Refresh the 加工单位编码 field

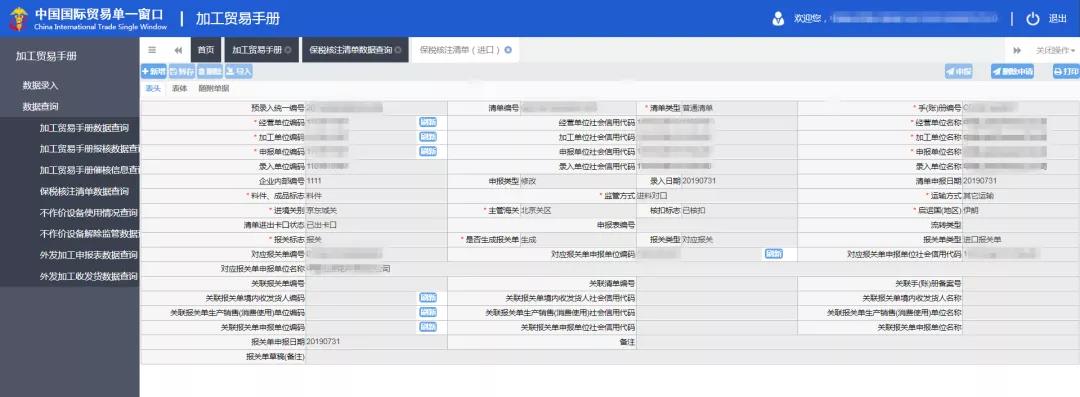[428, 136]
